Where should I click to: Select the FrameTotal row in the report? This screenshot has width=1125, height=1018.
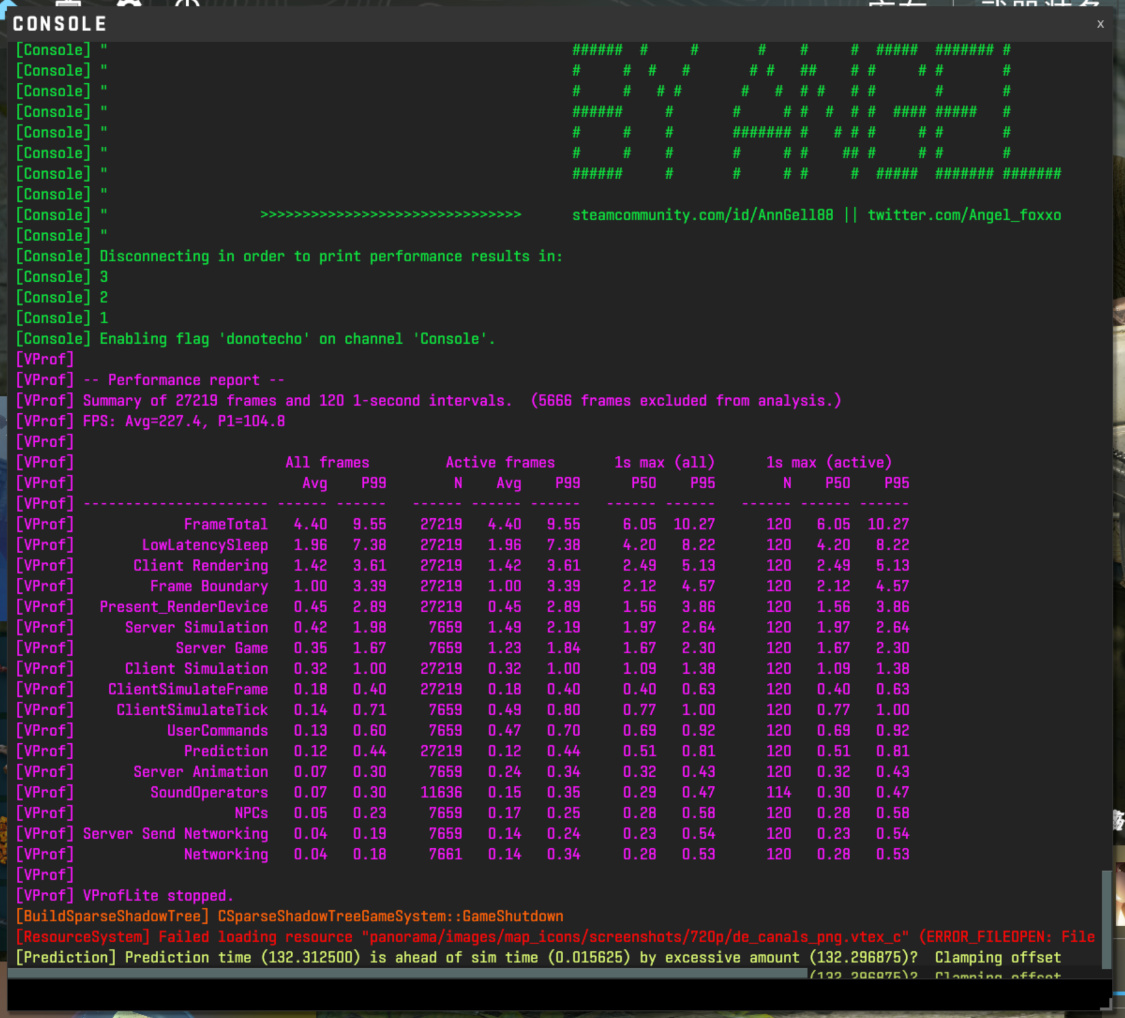463,524
